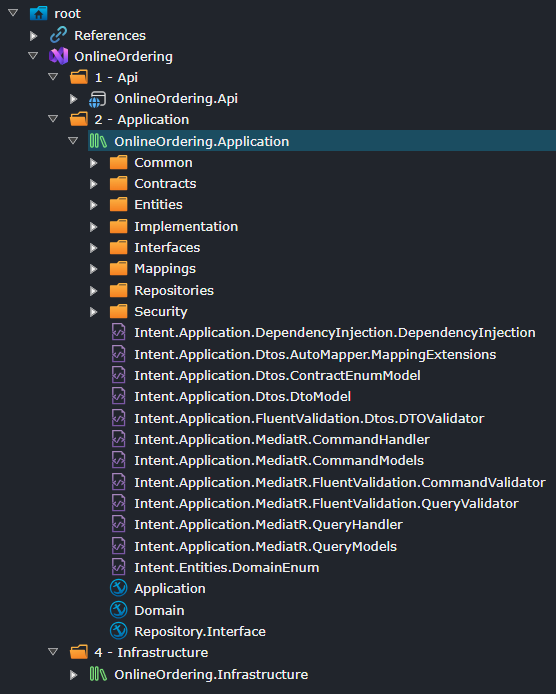Image resolution: width=556 pixels, height=694 pixels.
Task: Select the References label
Action: [110, 35]
